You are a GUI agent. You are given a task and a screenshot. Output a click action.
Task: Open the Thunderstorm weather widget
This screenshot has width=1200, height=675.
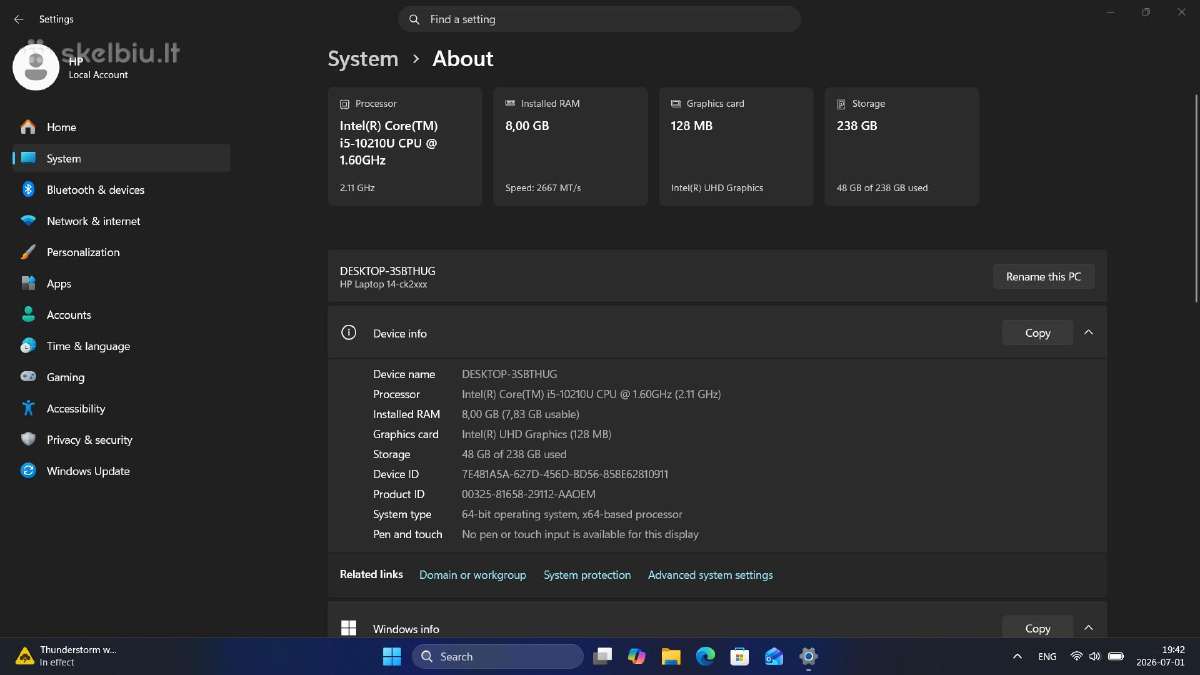click(68, 656)
